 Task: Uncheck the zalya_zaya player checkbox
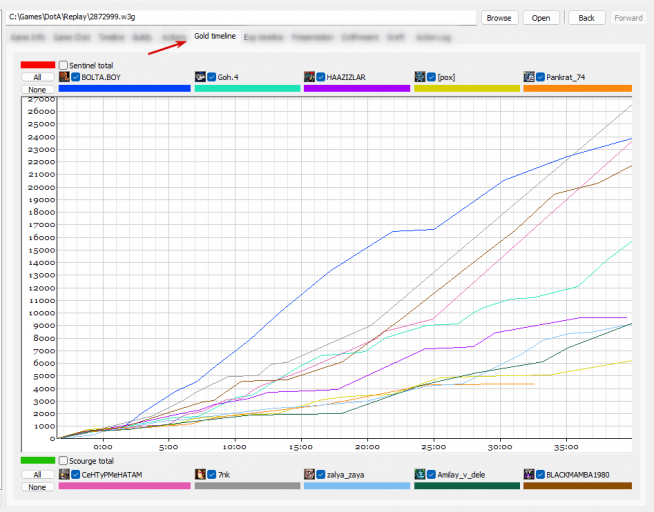(x=321, y=474)
